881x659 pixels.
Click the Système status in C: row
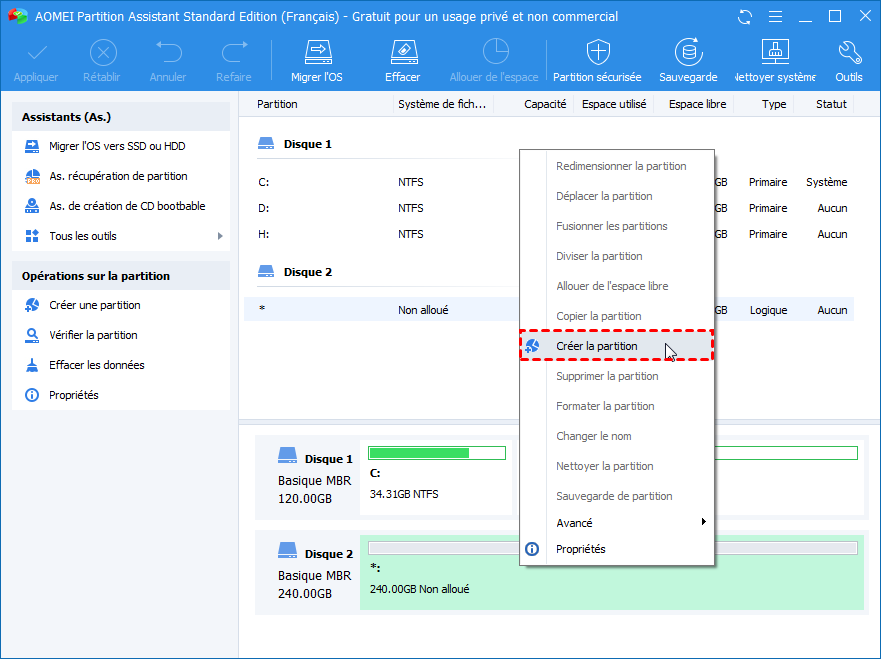(826, 182)
